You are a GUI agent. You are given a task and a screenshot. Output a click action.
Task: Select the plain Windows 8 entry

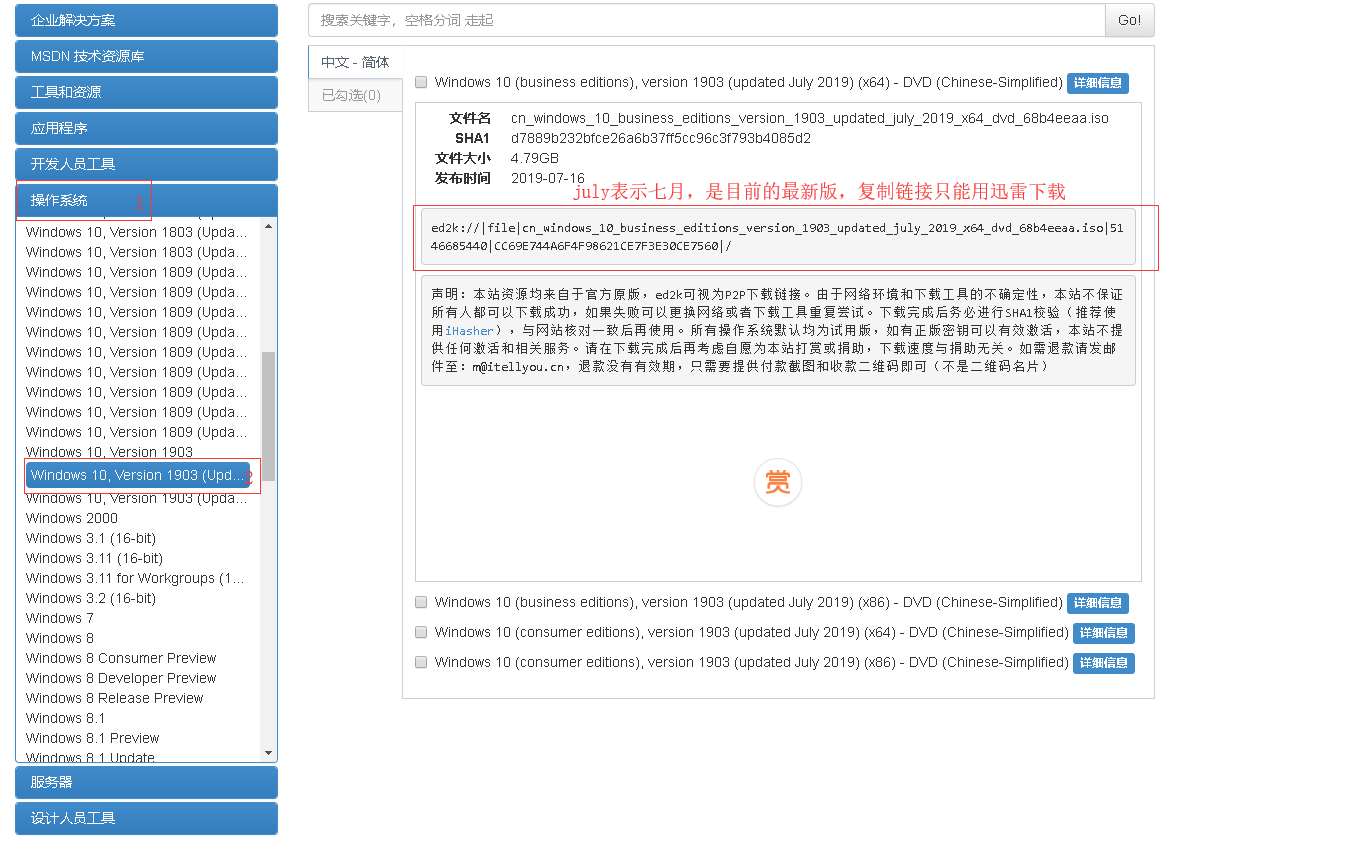click(60, 638)
